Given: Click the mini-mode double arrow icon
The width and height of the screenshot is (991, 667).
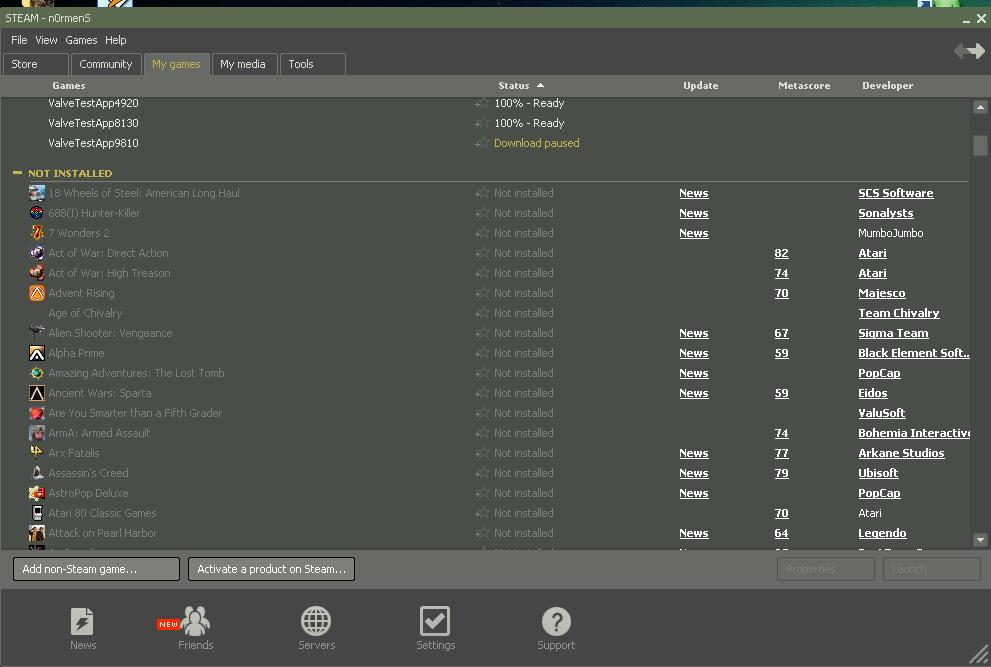Looking at the screenshot, I should click(x=970, y=51).
